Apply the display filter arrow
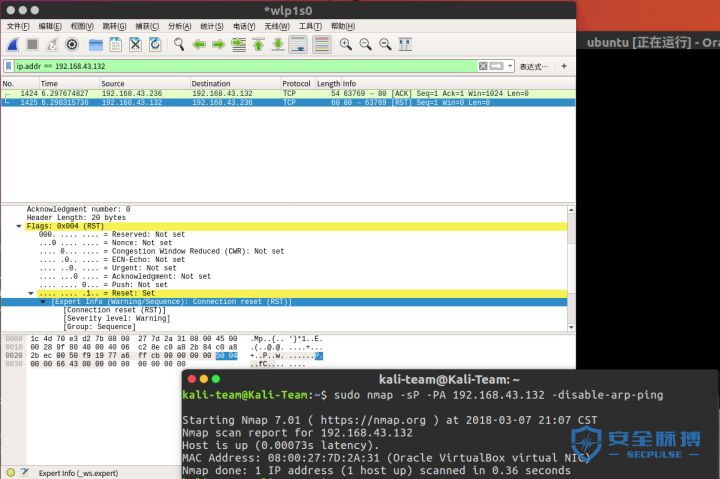The width and height of the screenshot is (720, 479). 496,66
